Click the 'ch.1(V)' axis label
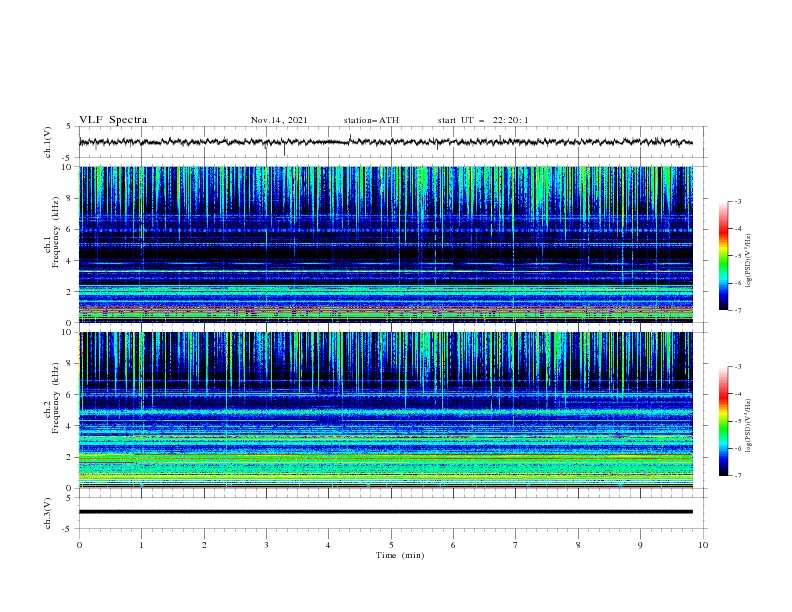 [48, 142]
